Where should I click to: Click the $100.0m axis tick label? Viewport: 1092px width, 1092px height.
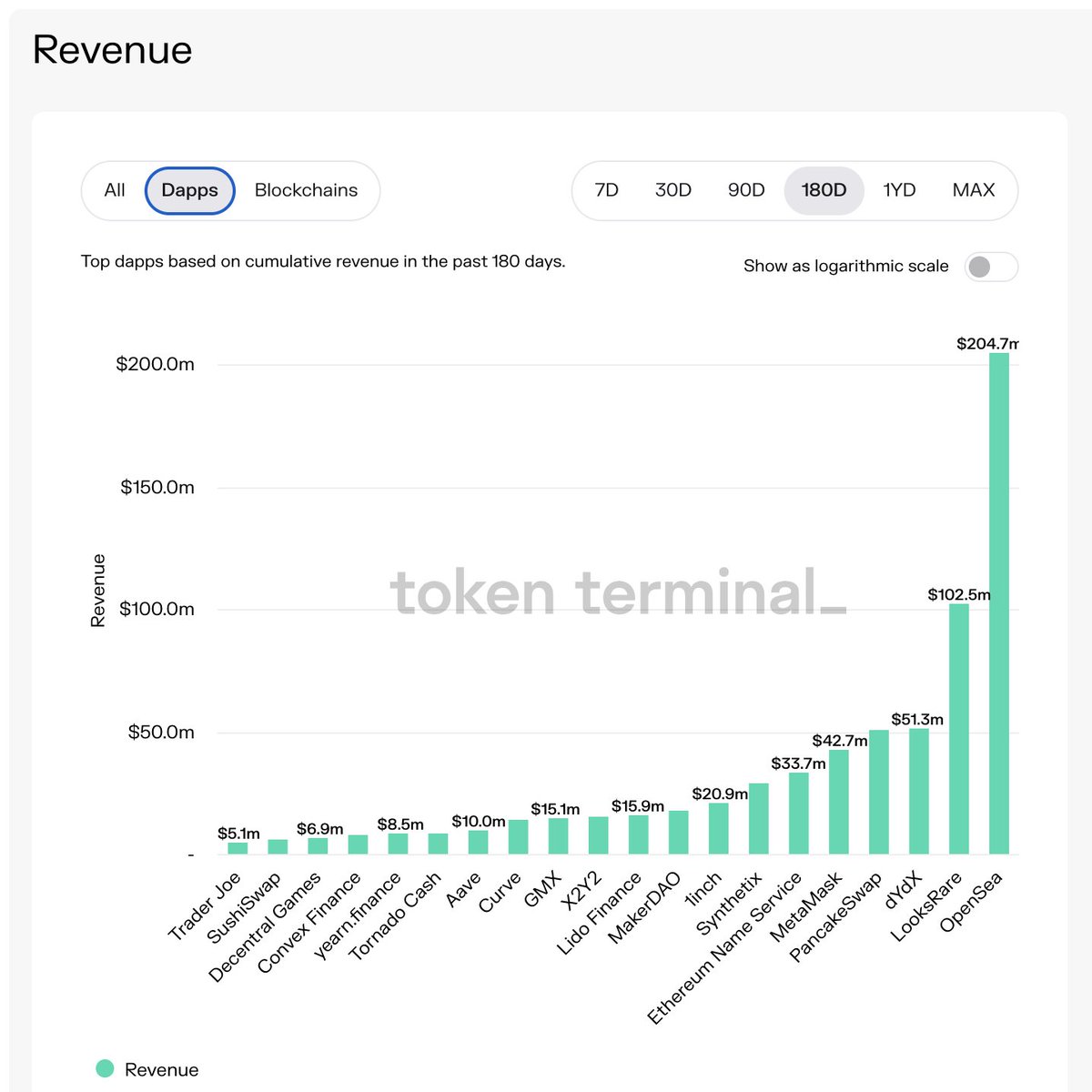(157, 609)
